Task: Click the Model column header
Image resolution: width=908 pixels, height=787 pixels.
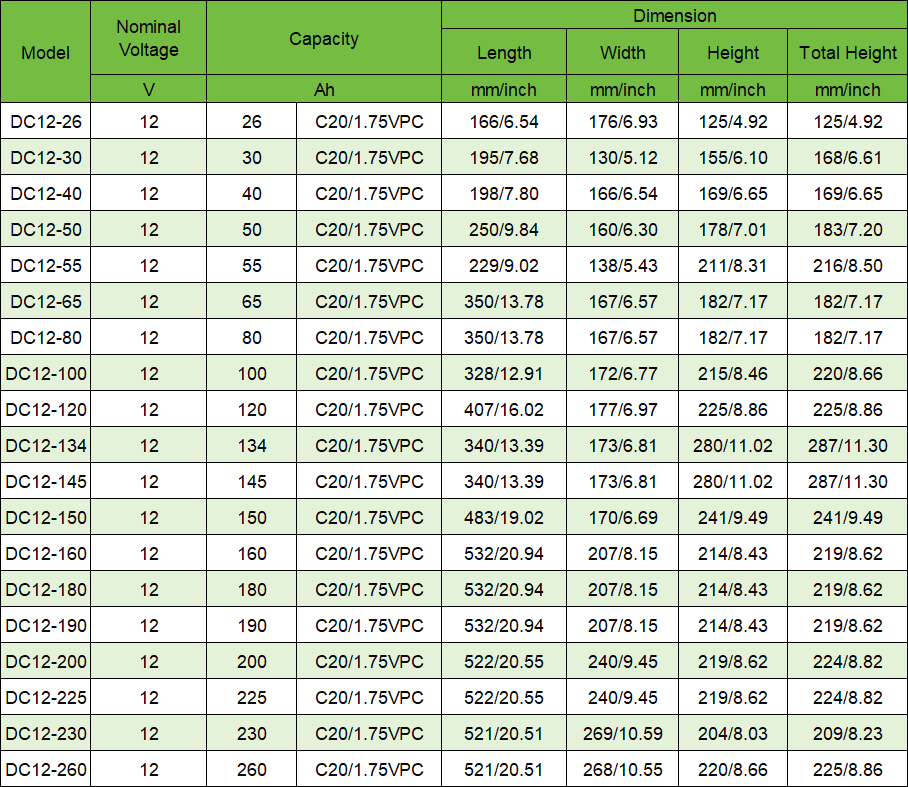Action: 45,52
